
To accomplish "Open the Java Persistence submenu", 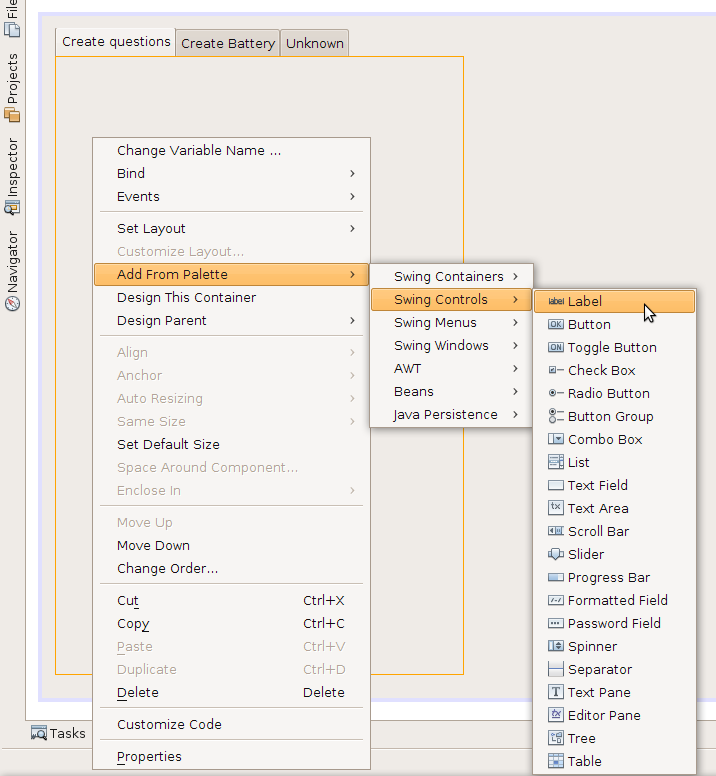I will pyautogui.click(x=451, y=415).
